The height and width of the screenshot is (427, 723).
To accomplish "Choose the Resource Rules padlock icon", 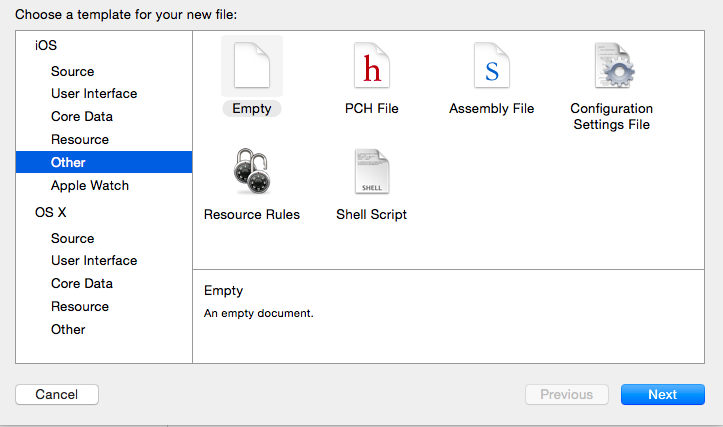I will pyautogui.click(x=252, y=171).
